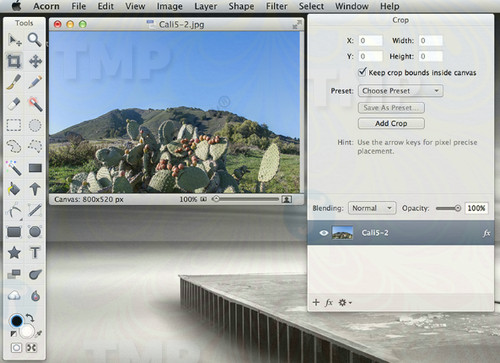This screenshot has height=363, width=500.
Task: Open the Help menu
Action: point(390,6)
